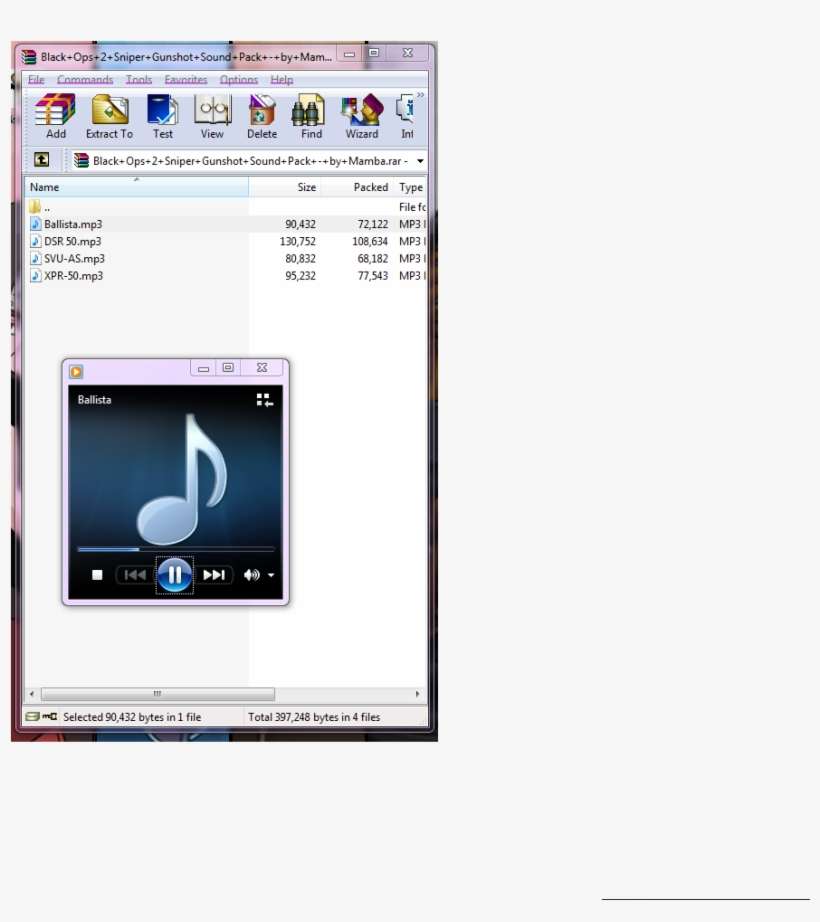
Task: Sort files by the Size column
Action: 306,187
